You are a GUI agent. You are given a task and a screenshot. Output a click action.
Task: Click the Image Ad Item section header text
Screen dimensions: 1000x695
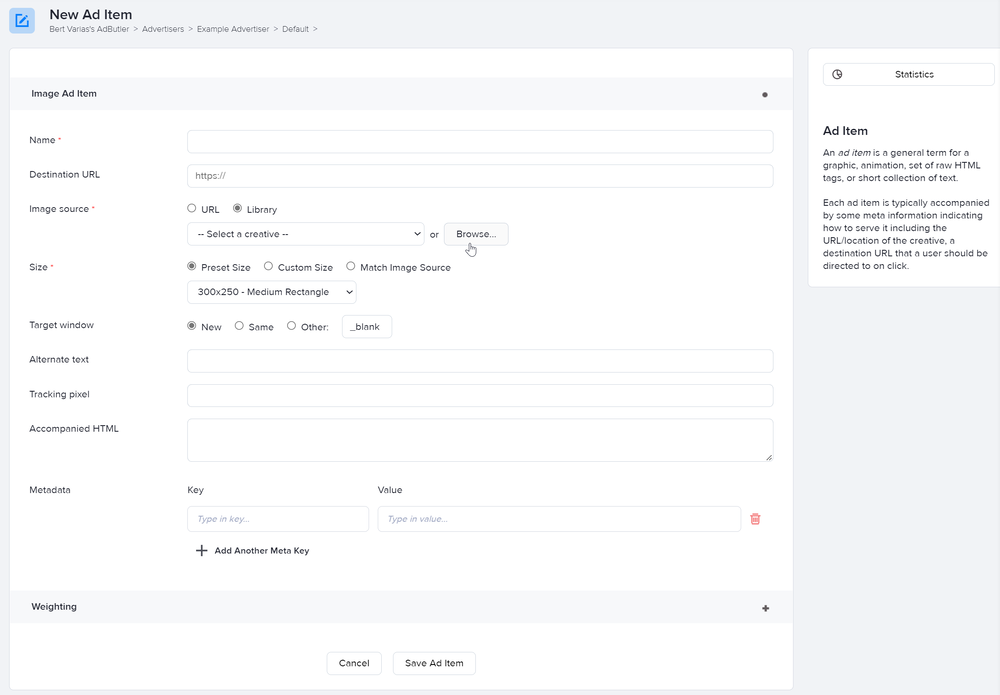(x=64, y=93)
